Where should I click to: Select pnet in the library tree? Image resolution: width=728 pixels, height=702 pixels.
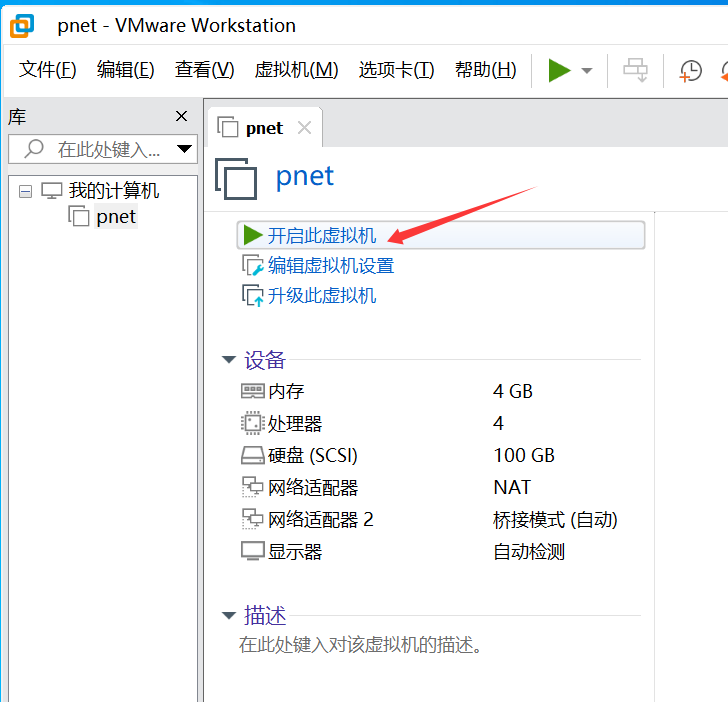point(116,216)
